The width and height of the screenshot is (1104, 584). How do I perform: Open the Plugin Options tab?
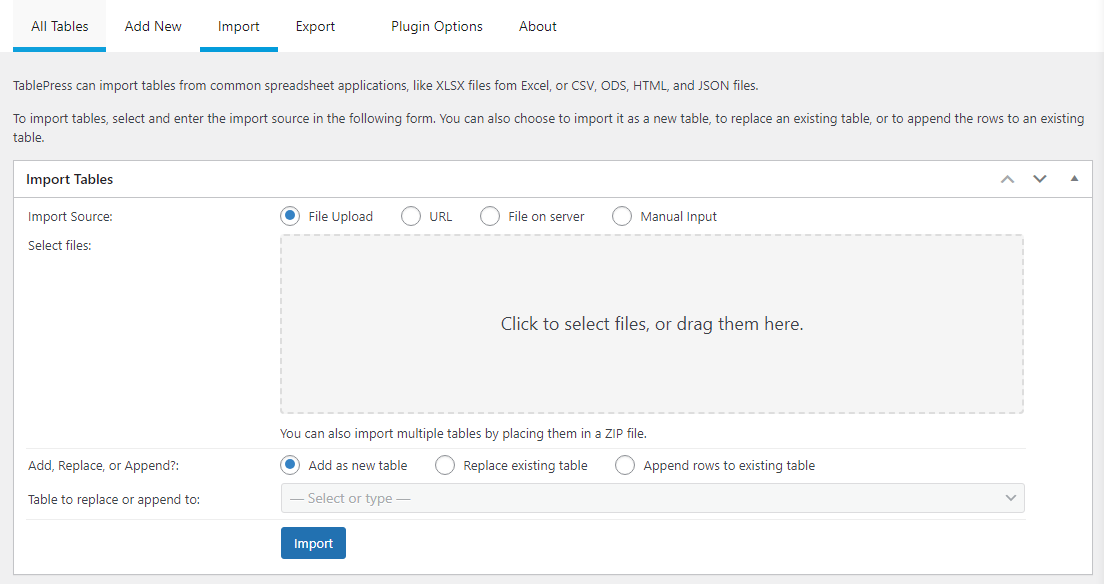click(437, 26)
